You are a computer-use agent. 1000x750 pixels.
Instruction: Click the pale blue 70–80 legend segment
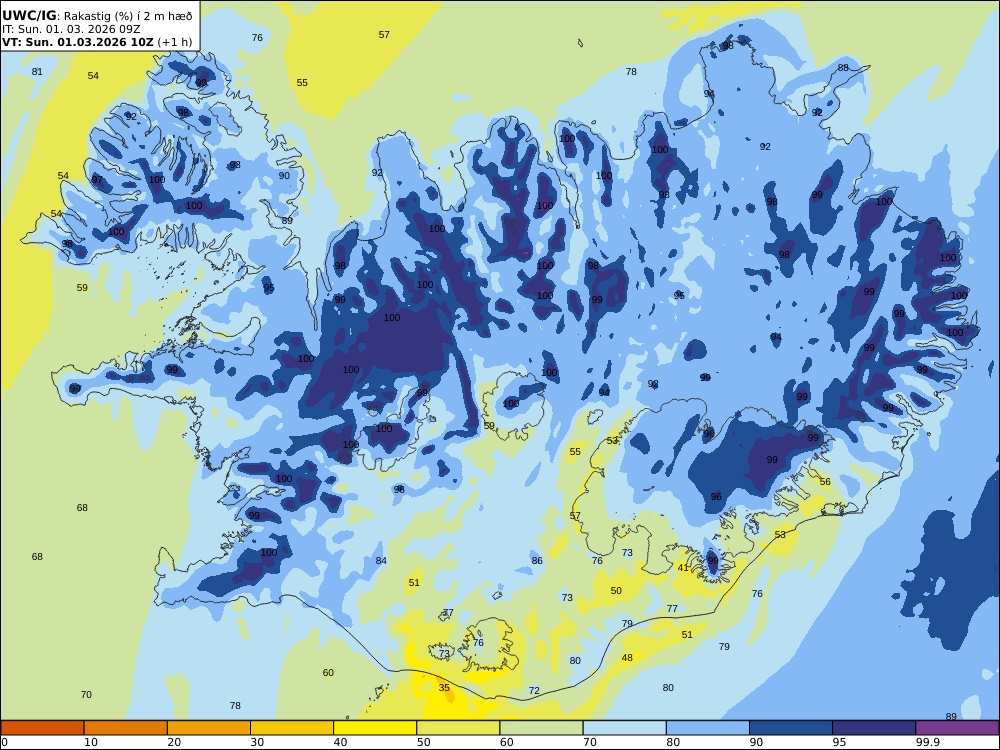click(x=625, y=728)
